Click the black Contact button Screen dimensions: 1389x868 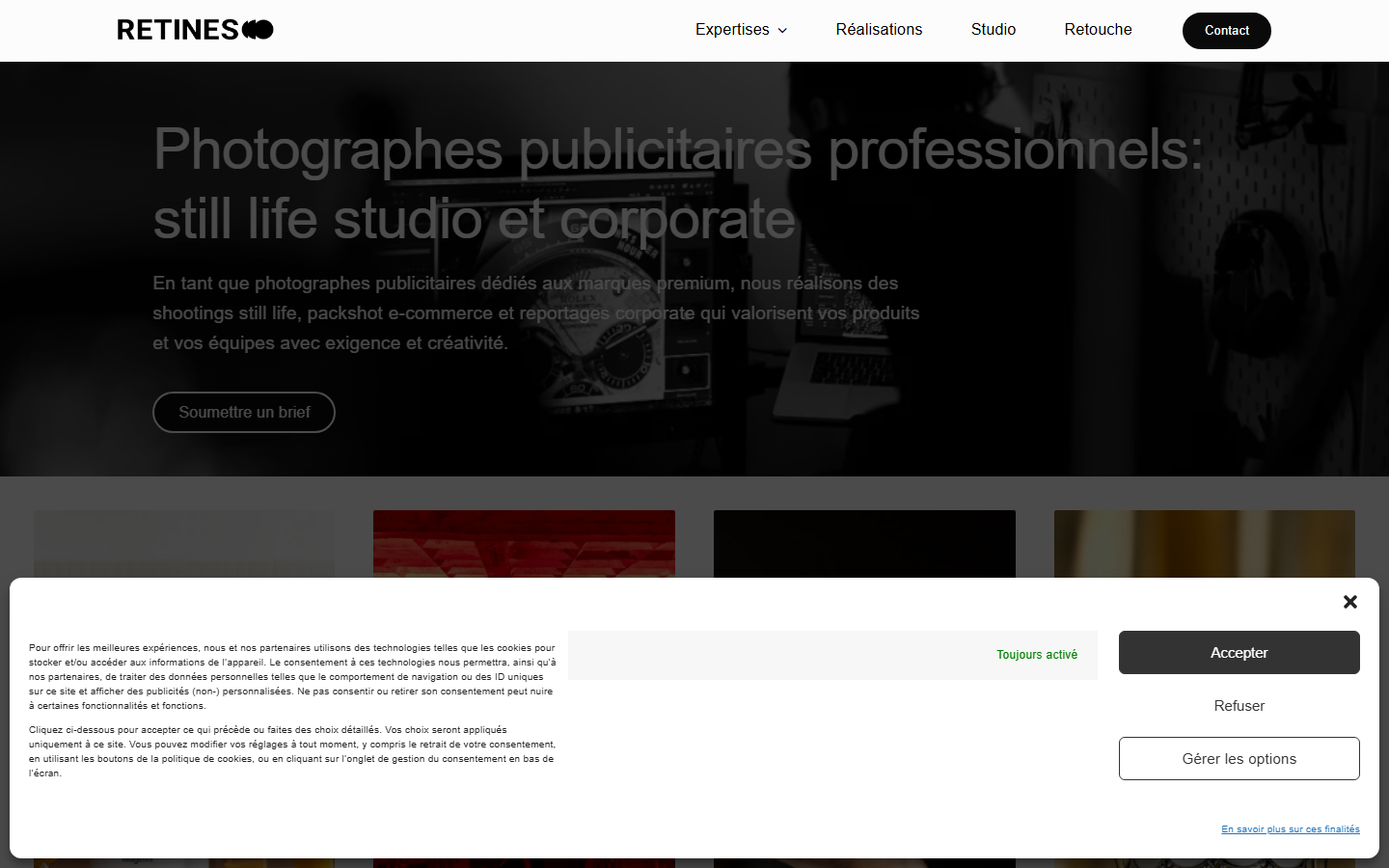pyautogui.click(x=1227, y=31)
